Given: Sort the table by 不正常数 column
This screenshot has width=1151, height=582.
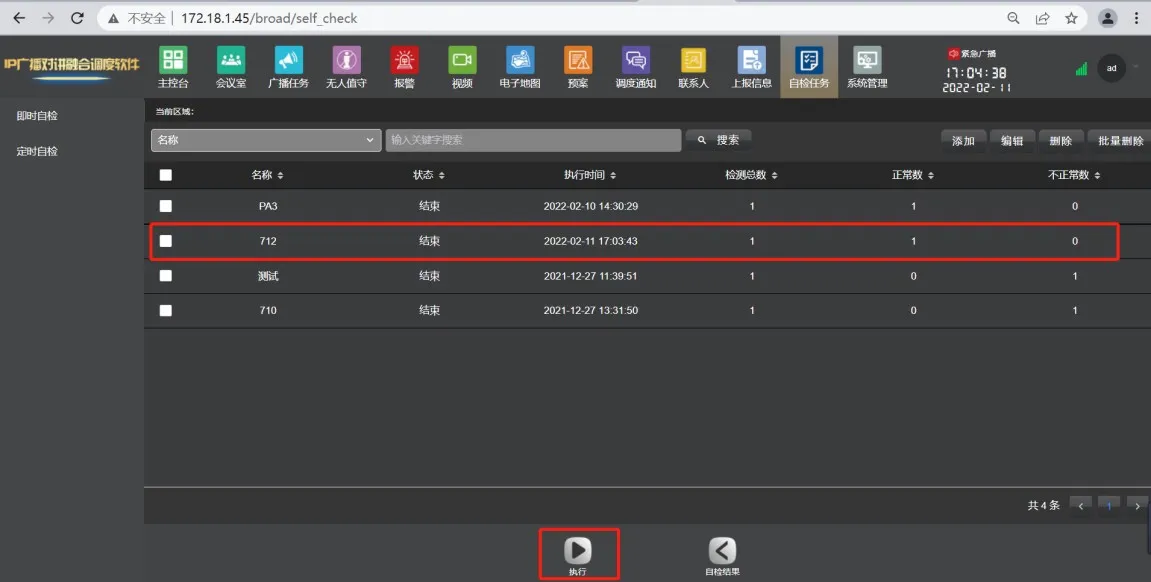Looking at the screenshot, I should [x=1074, y=174].
